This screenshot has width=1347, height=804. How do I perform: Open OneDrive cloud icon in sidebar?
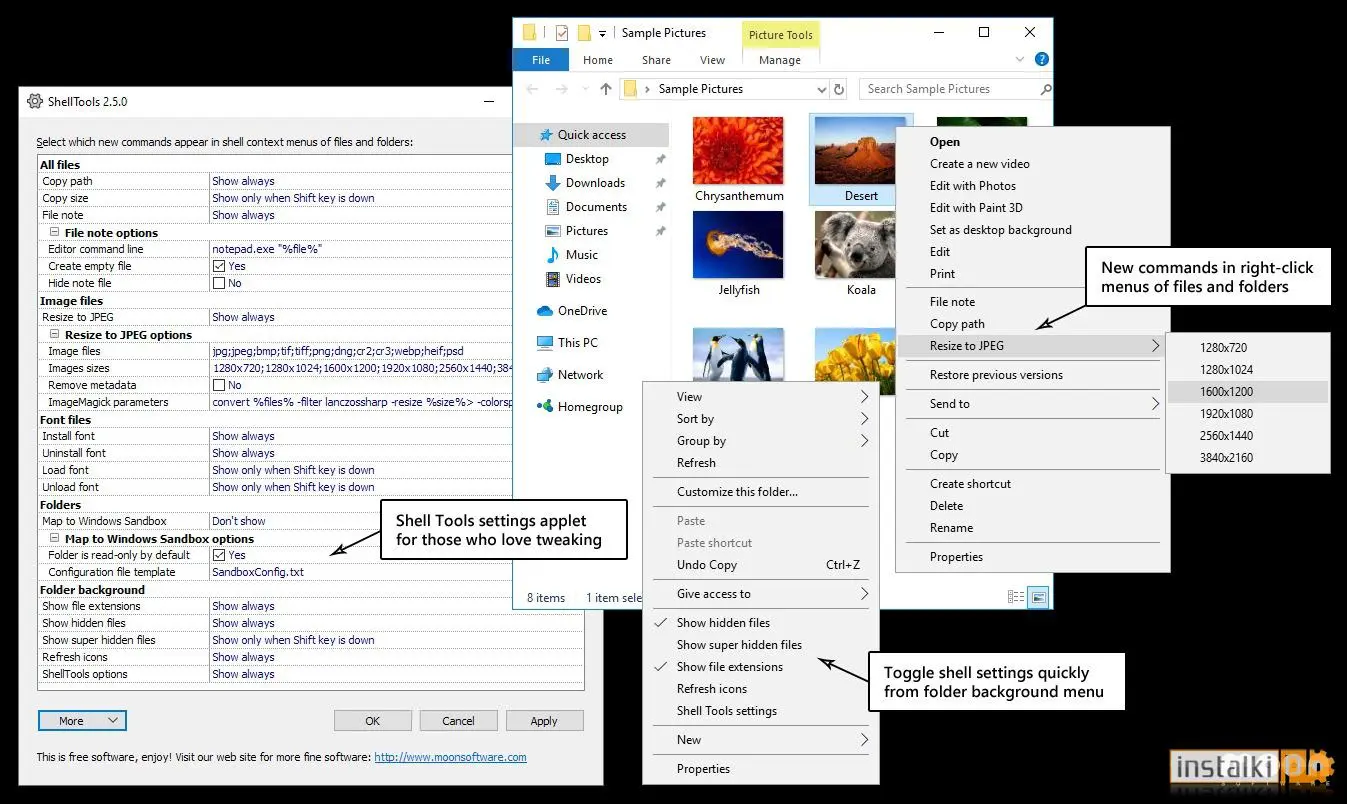545,311
